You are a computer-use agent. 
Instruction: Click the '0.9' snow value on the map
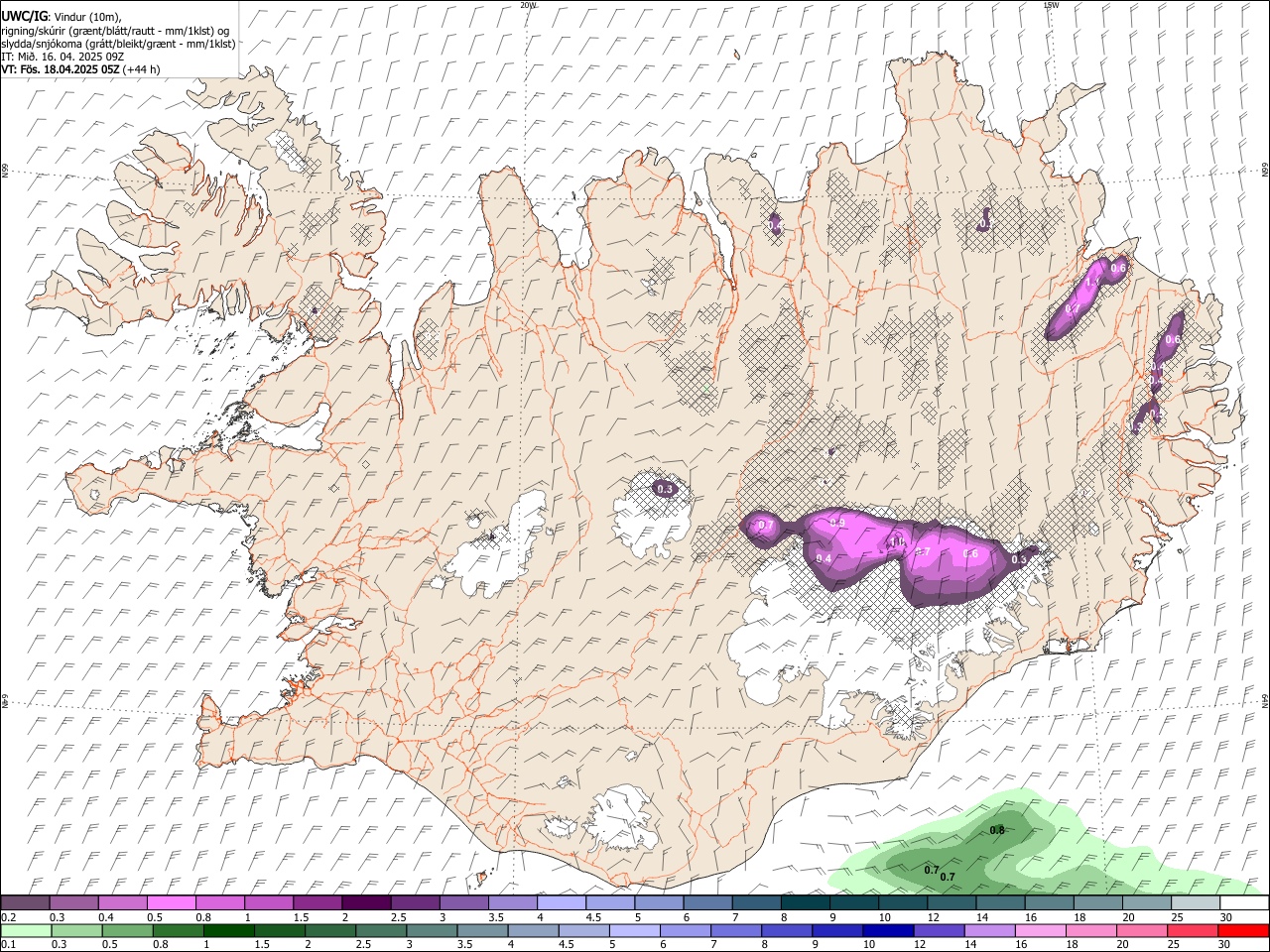pyautogui.click(x=837, y=523)
